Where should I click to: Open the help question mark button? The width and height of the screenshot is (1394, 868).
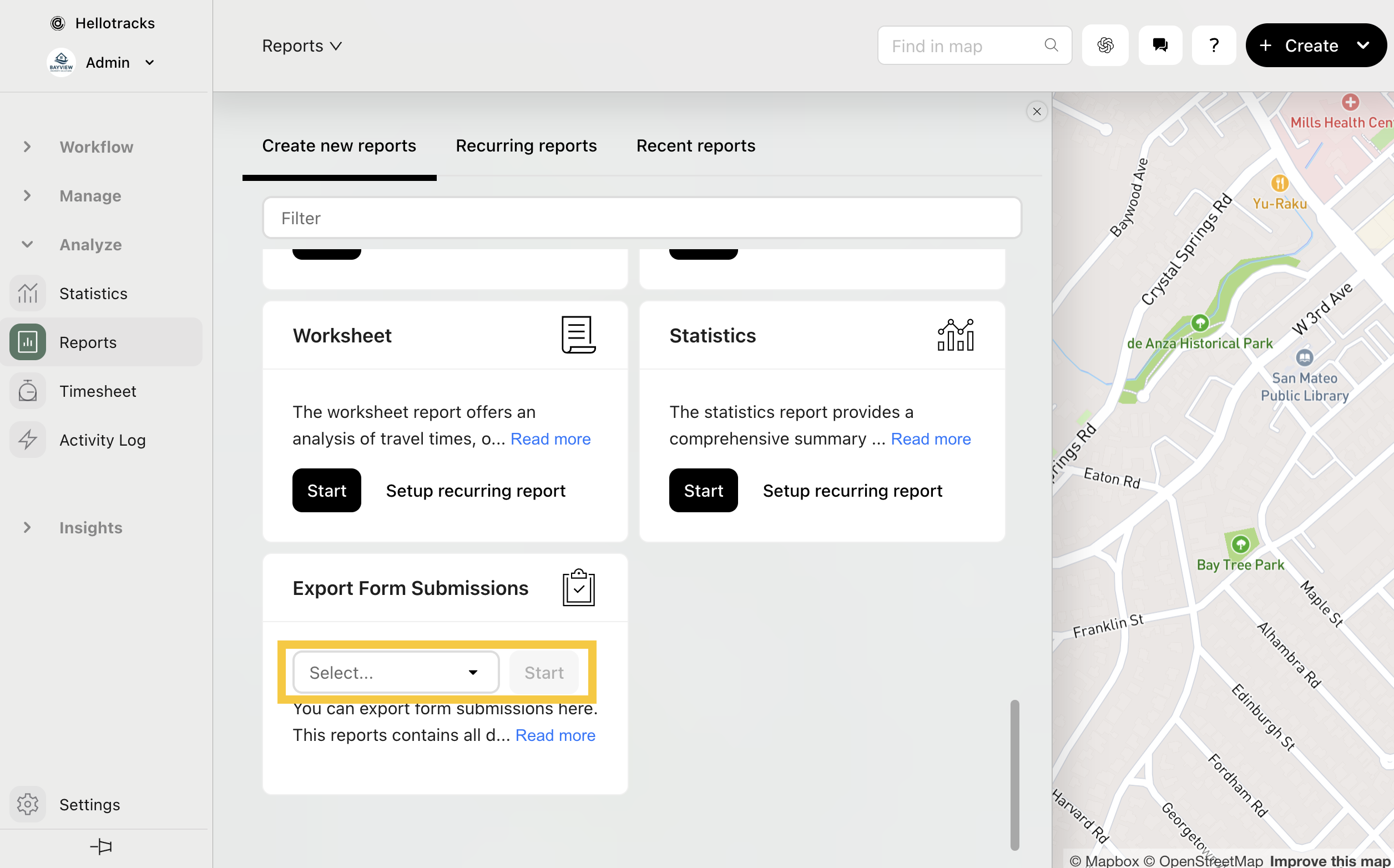tap(1214, 46)
